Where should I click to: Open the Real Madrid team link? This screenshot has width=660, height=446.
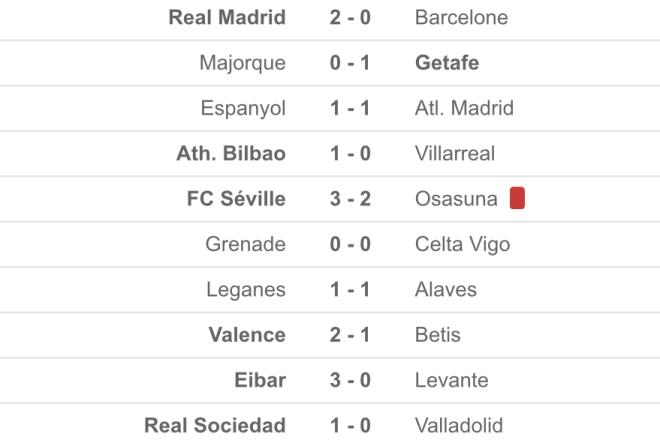(x=227, y=17)
